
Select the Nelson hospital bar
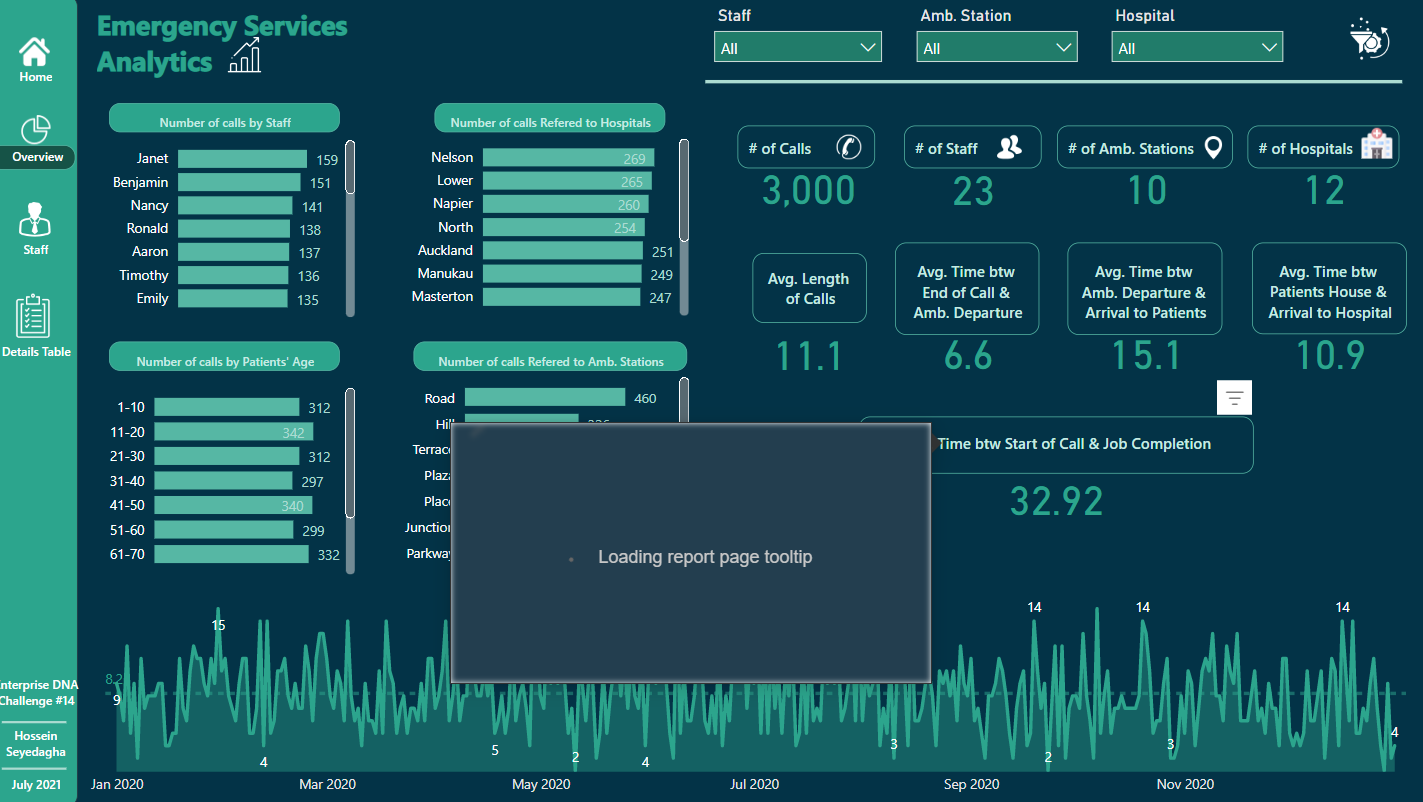567,157
